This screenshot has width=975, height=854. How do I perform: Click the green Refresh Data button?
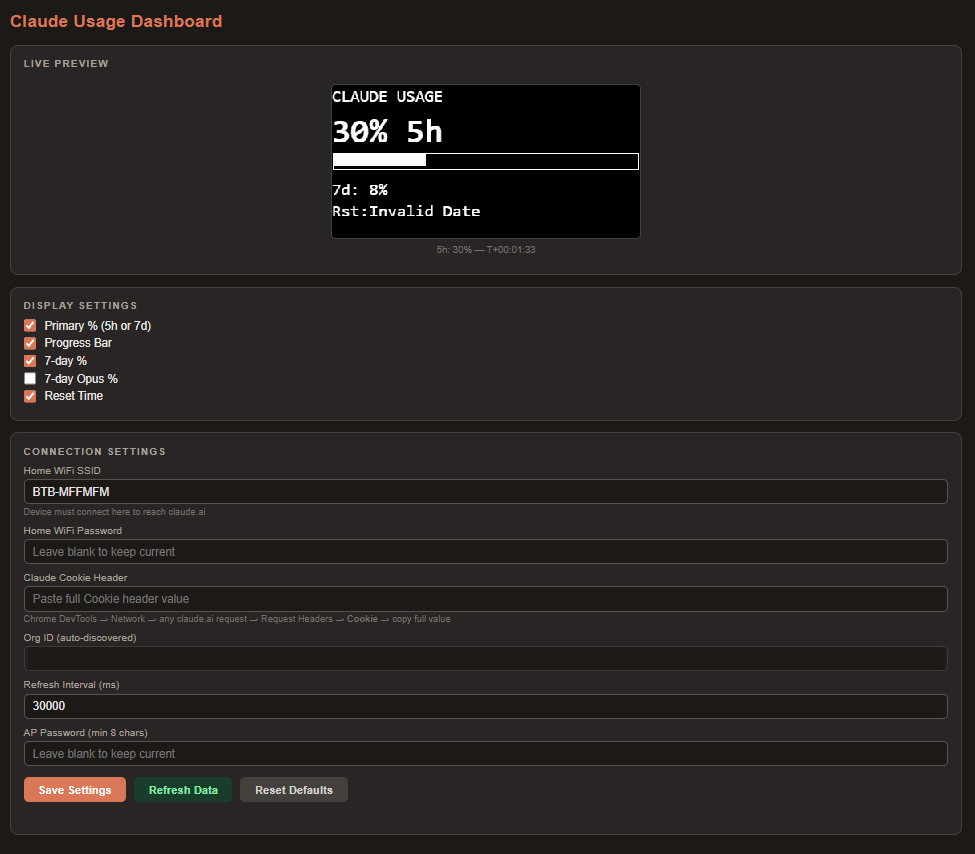(x=183, y=789)
